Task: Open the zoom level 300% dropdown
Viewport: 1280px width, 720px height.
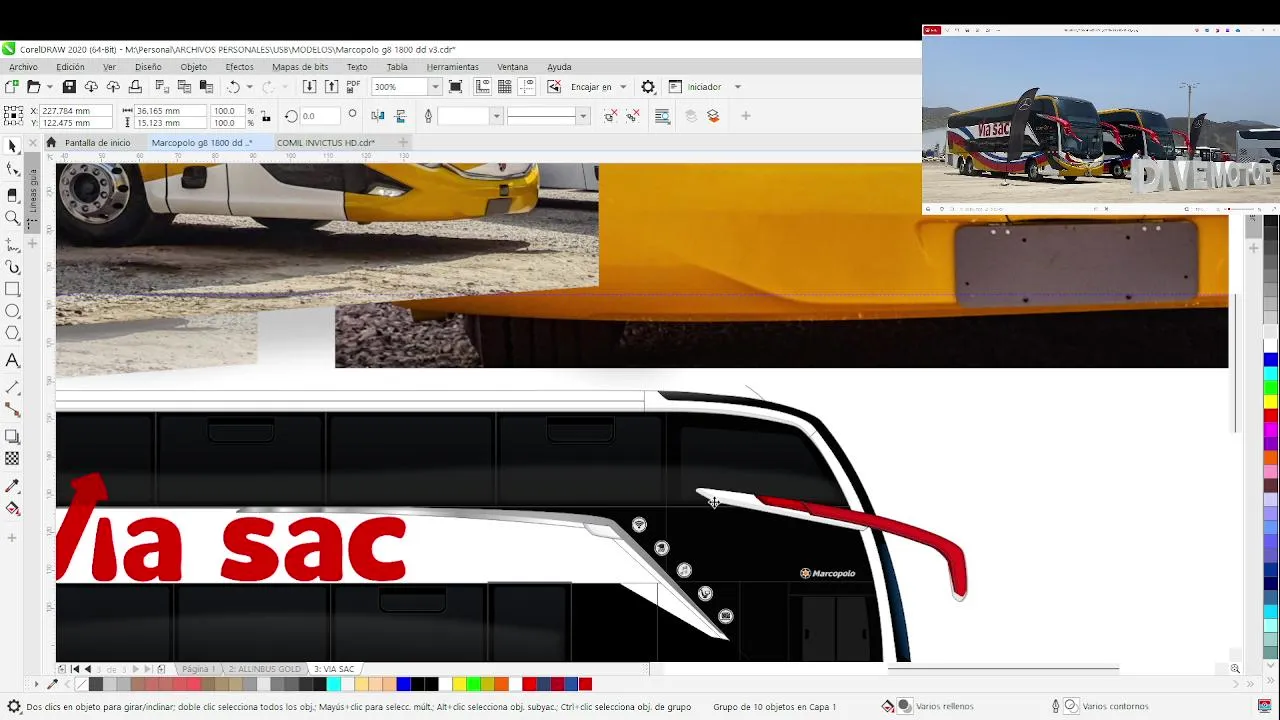Action: point(434,87)
